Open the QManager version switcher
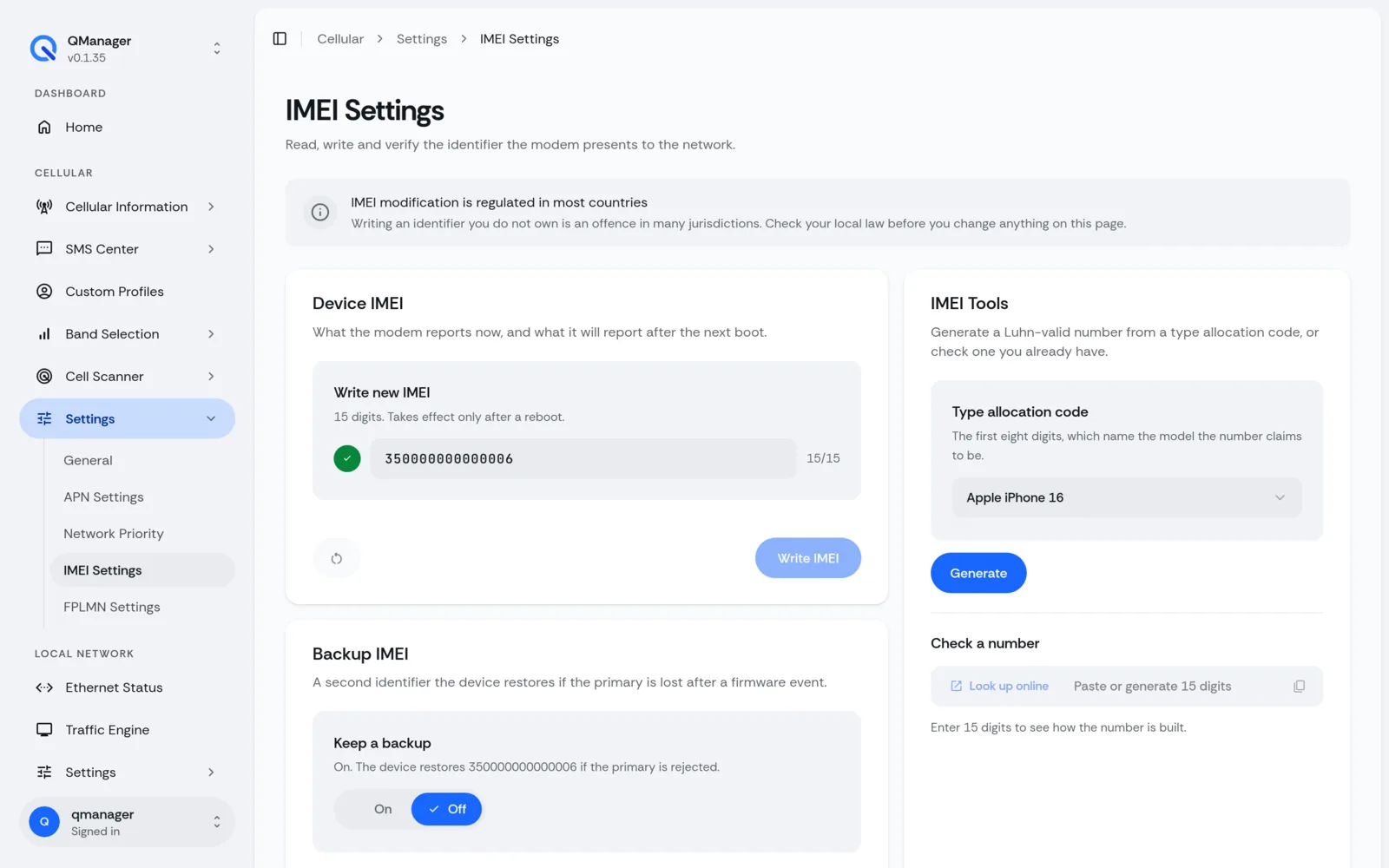Screen dimensions: 1389x868 217,49
